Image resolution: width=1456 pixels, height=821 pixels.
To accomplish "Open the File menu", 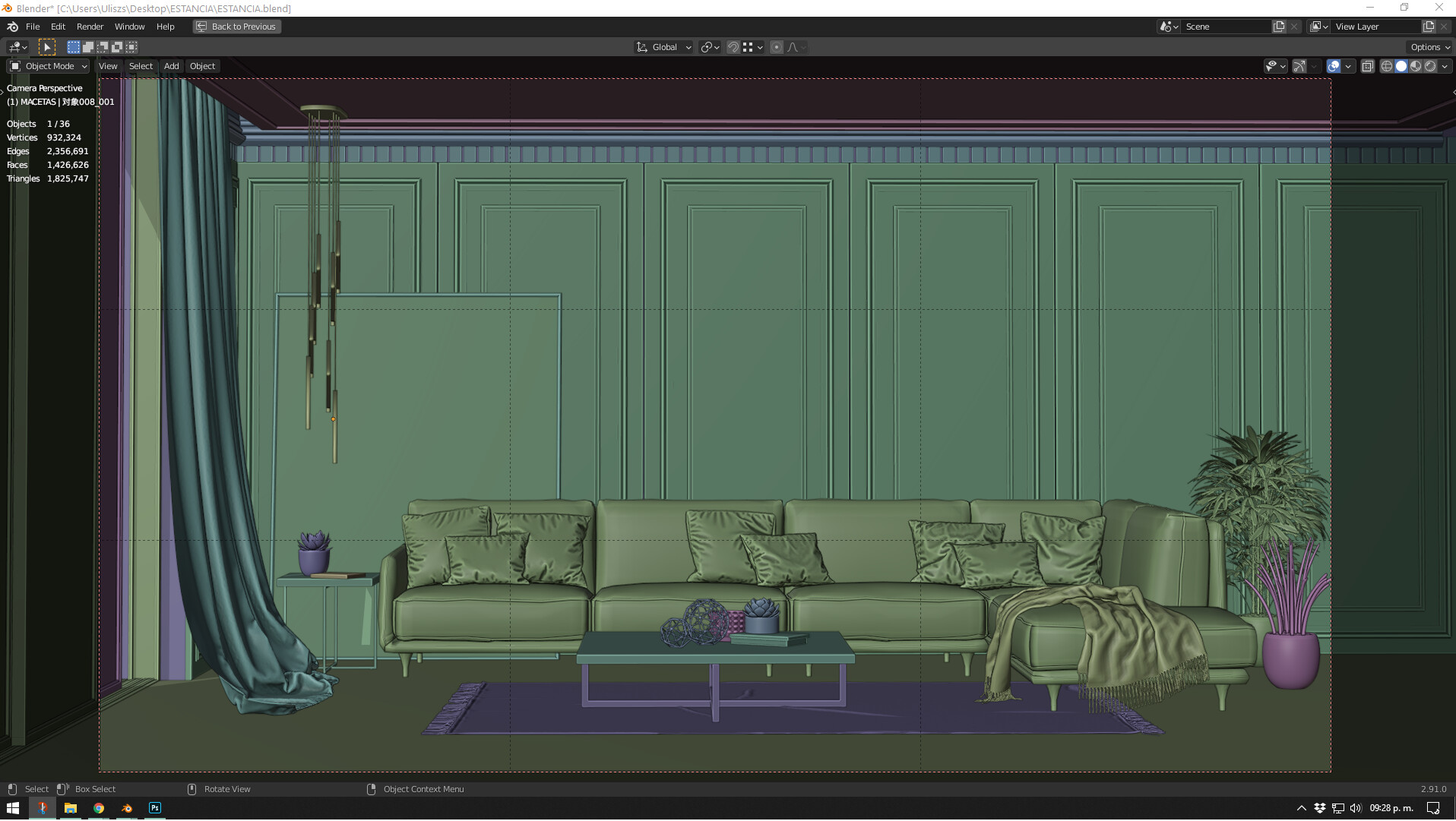I will [x=33, y=27].
